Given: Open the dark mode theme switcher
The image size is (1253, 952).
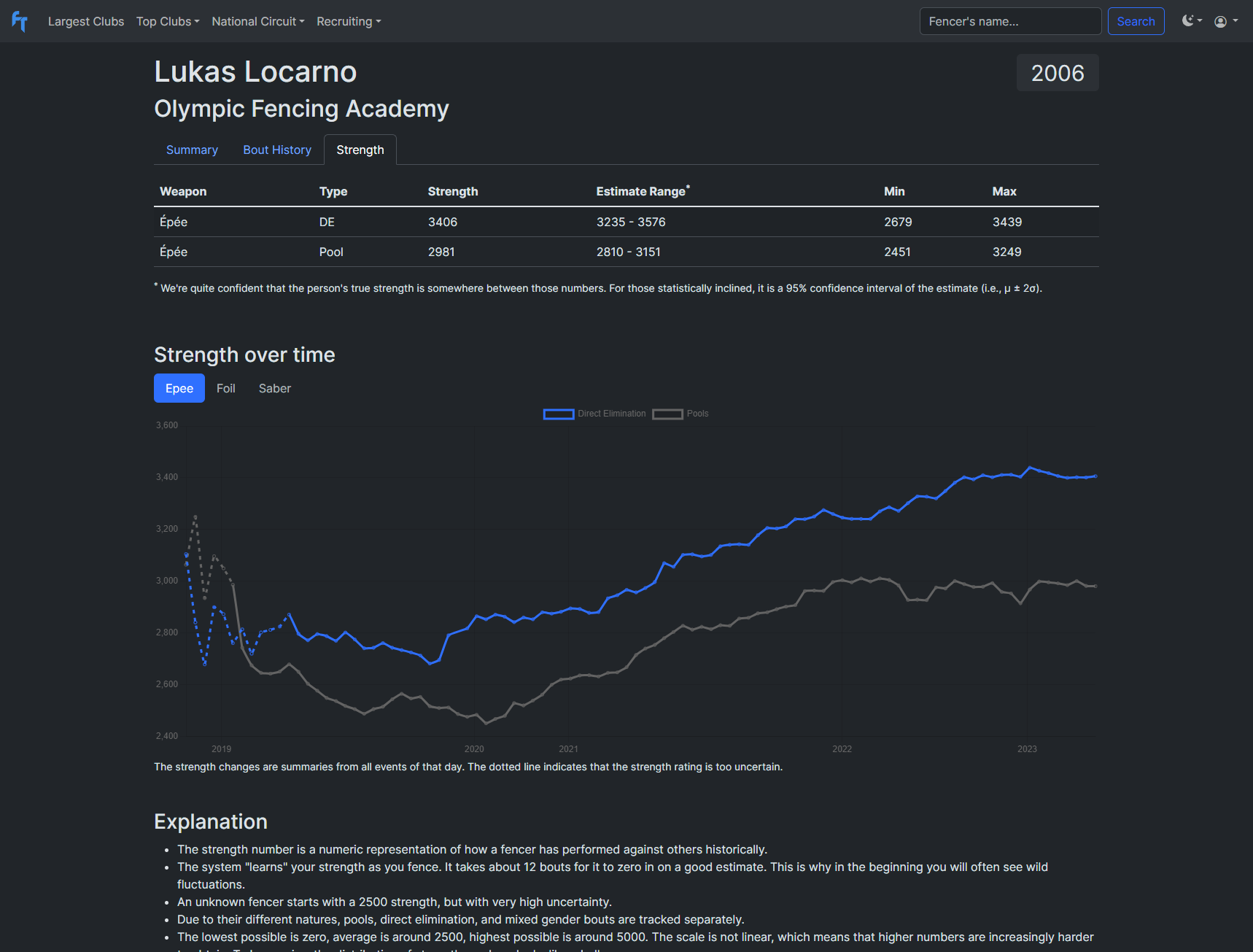Looking at the screenshot, I should point(1192,21).
